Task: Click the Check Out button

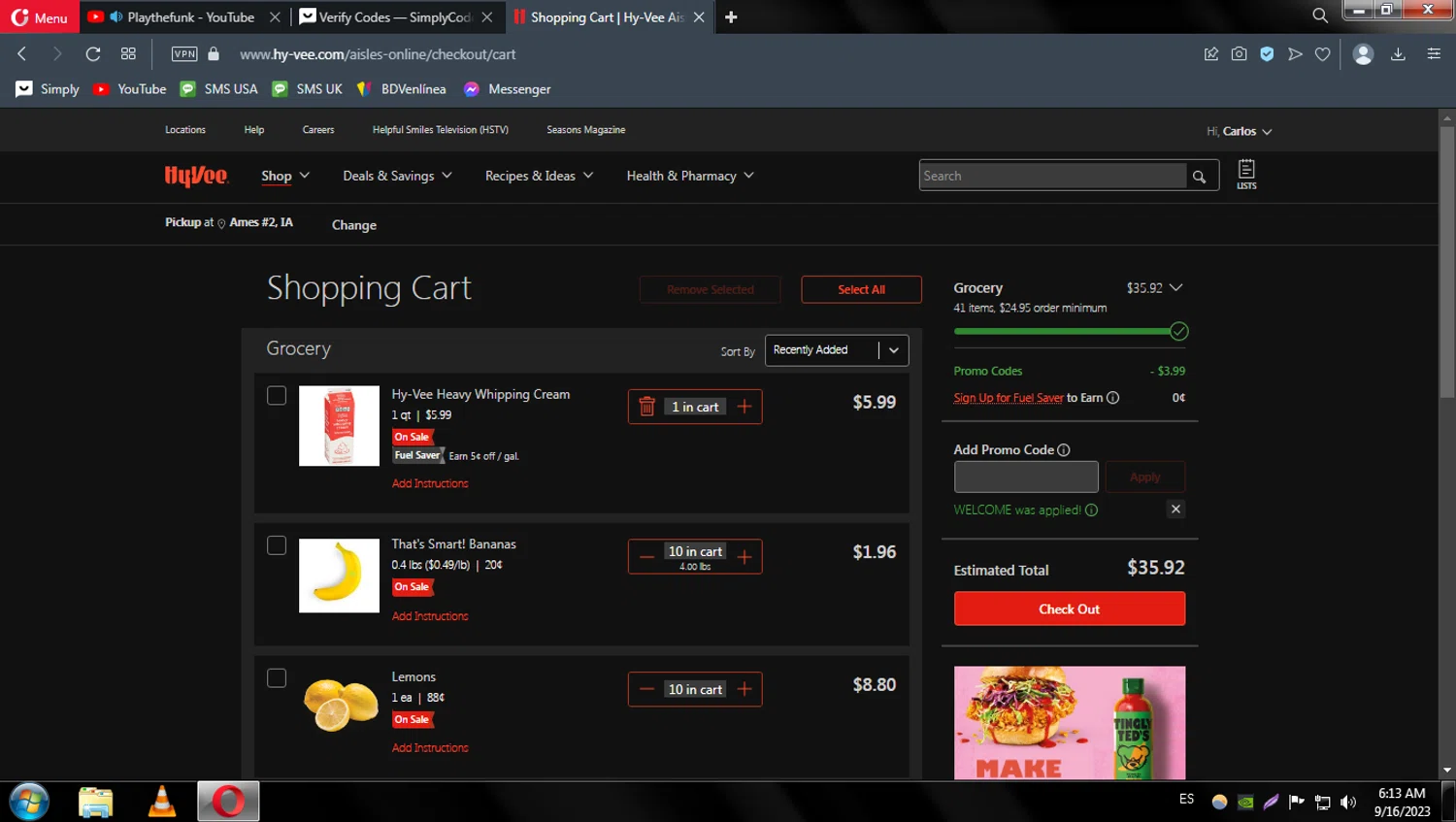Action: point(1070,608)
